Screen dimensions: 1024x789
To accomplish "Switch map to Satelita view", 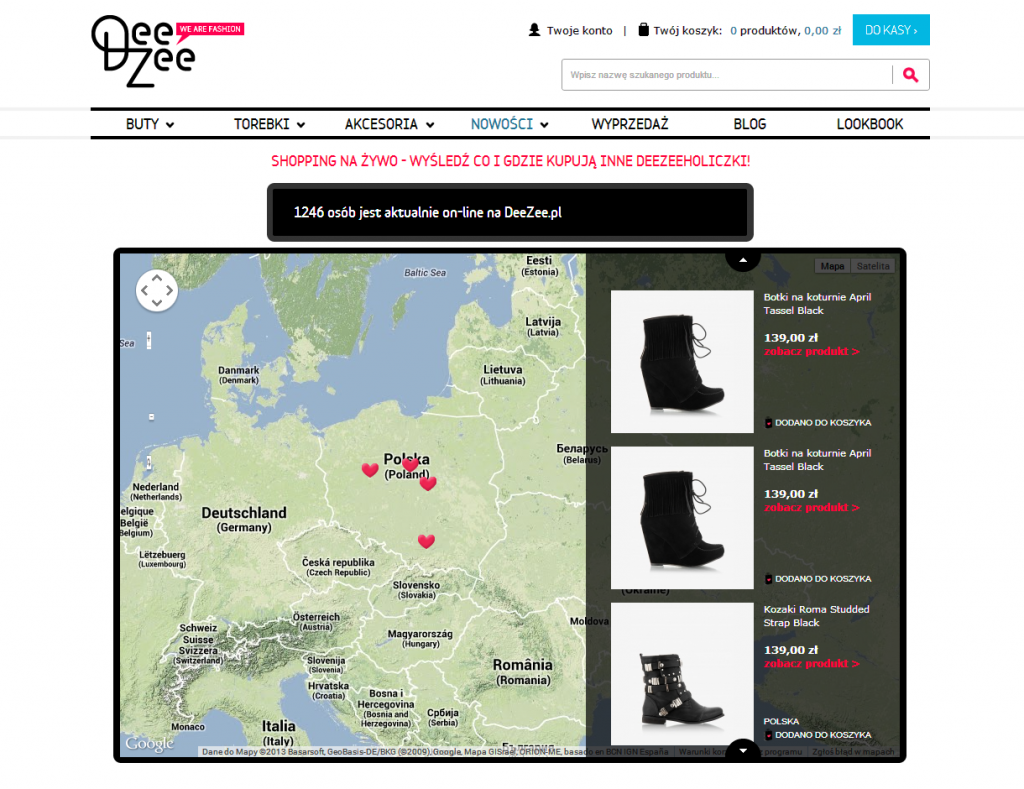I will point(873,266).
